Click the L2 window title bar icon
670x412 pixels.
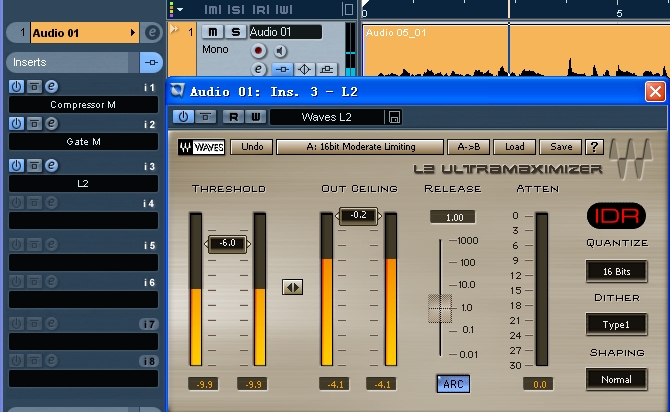click(177, 91)
